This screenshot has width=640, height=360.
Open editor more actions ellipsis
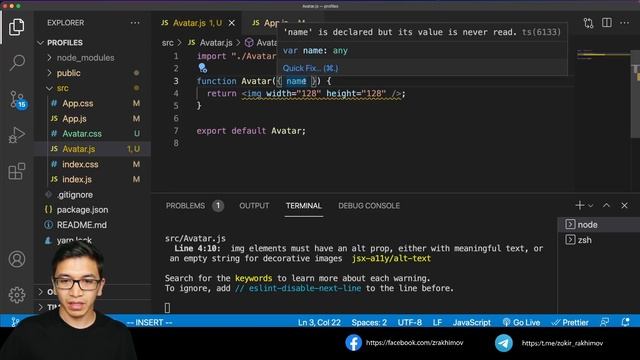(x=624, y=23)
